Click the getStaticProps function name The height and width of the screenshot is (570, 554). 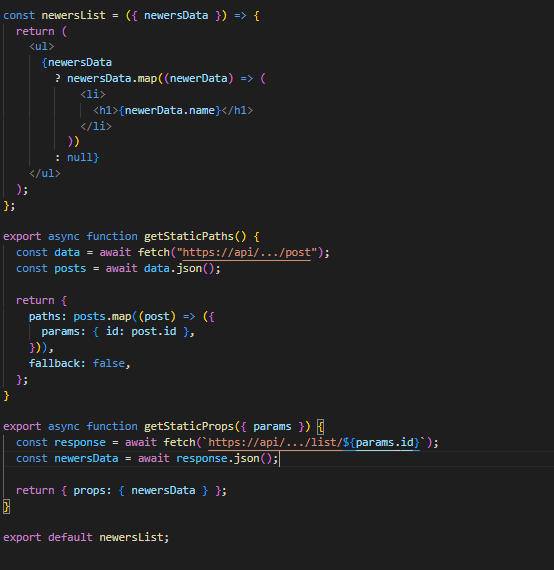point(189,426)
